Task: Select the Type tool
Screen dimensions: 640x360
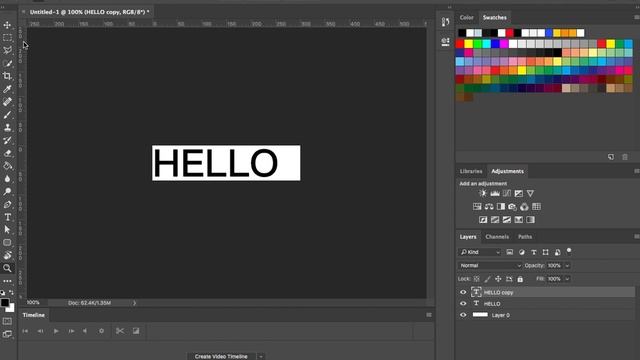Action: pyautogui.click(x=7, y=217)
